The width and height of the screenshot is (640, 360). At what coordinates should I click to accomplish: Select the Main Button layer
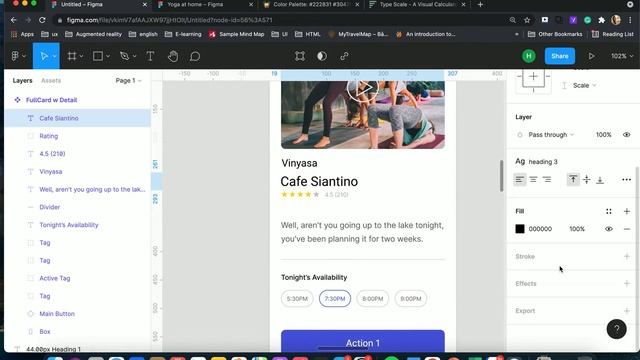(78, 313)
